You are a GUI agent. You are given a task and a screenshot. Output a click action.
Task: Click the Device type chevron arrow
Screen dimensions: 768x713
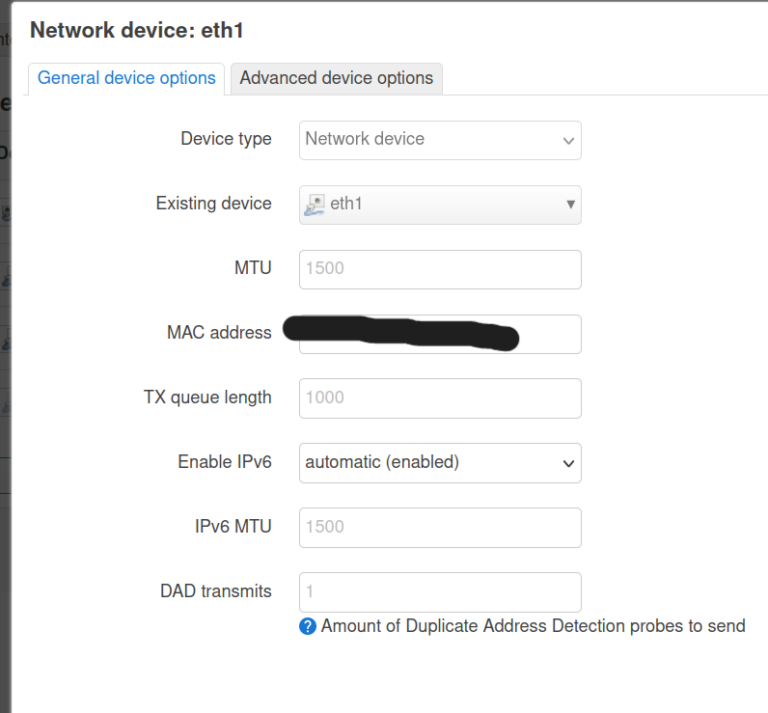pyautogui.click(x=569, y=141)
